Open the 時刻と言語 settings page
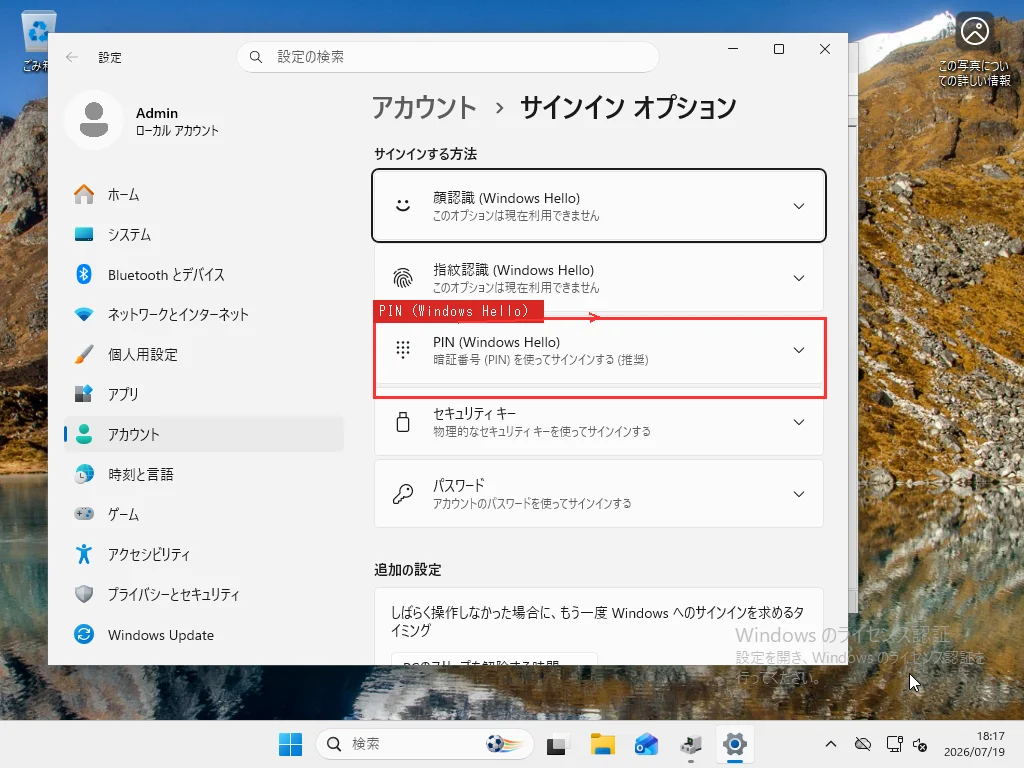 coord(204,474)
